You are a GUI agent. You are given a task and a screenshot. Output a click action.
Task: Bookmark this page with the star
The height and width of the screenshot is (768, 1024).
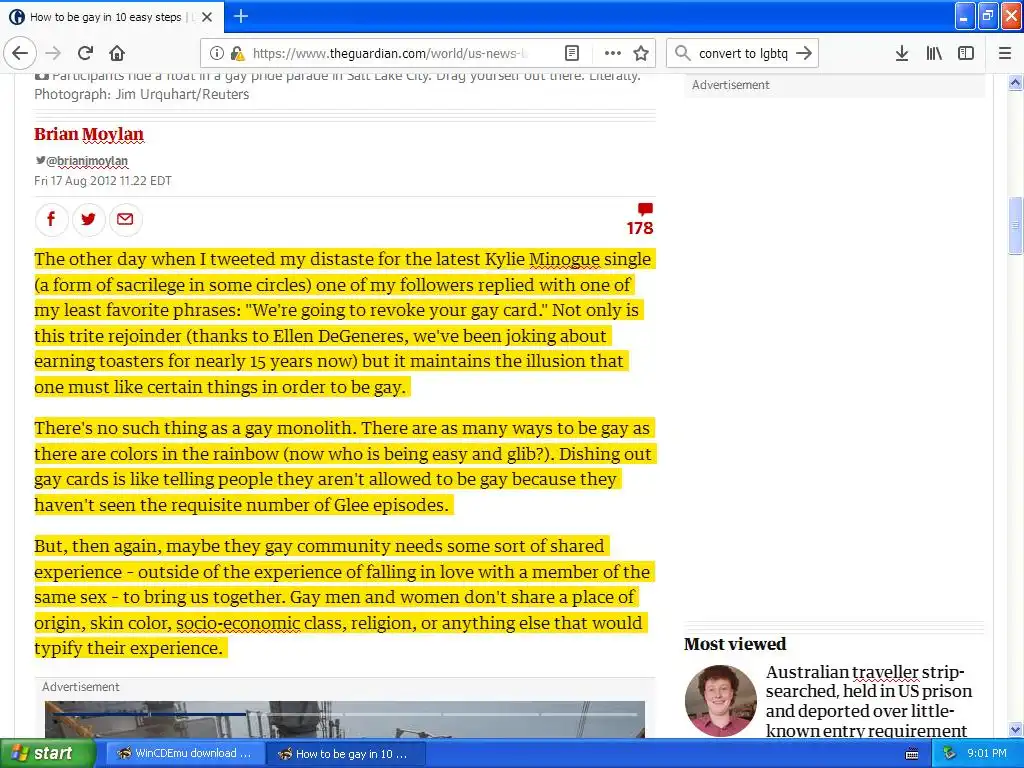[x=641, y=53]
